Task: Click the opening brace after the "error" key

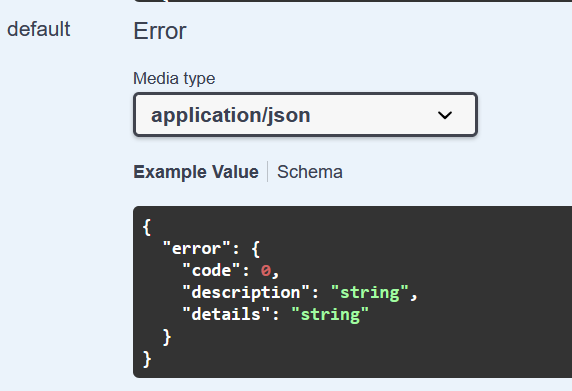Action: tap(255, 249)
